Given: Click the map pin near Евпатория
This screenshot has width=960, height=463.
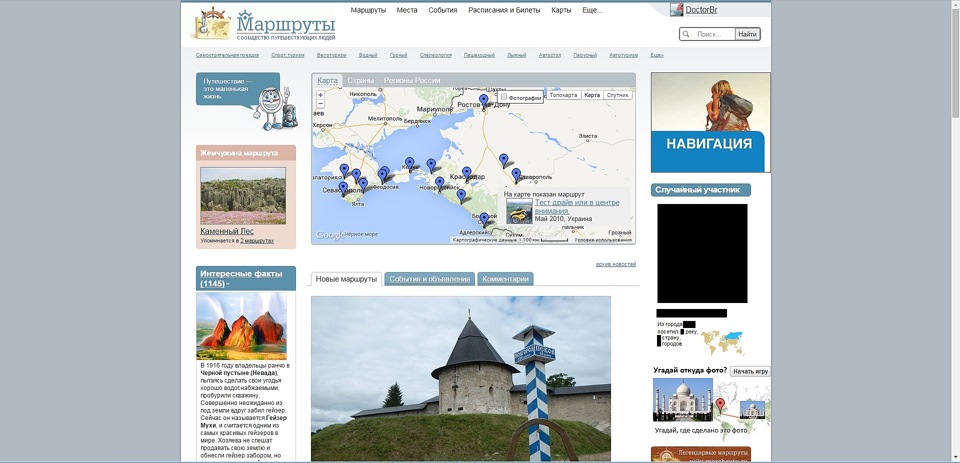Looking at the screenshot, I should point(344,170).
